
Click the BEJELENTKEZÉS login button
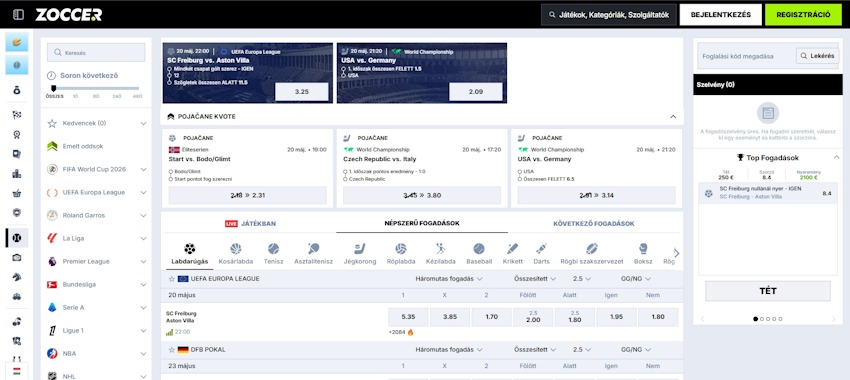pyautogui.click(x=720, y=15)
